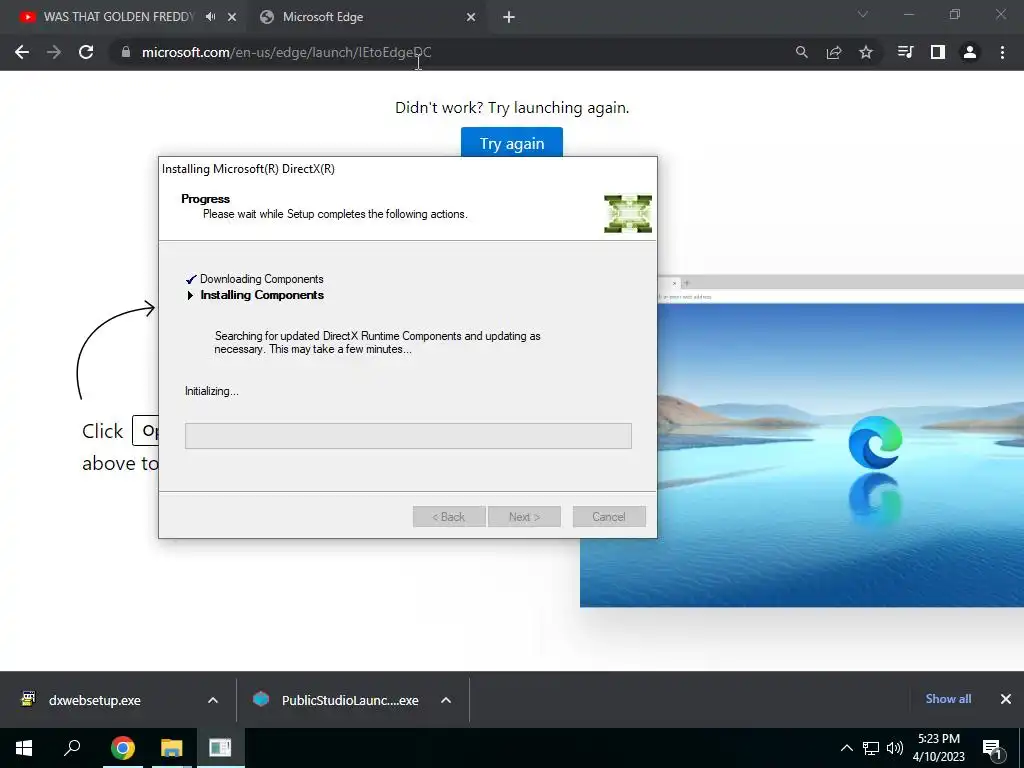1024x768 pixels.
Task: Click 'Didn't work? Try launching again.' text
Action: (x=512, y=108)
